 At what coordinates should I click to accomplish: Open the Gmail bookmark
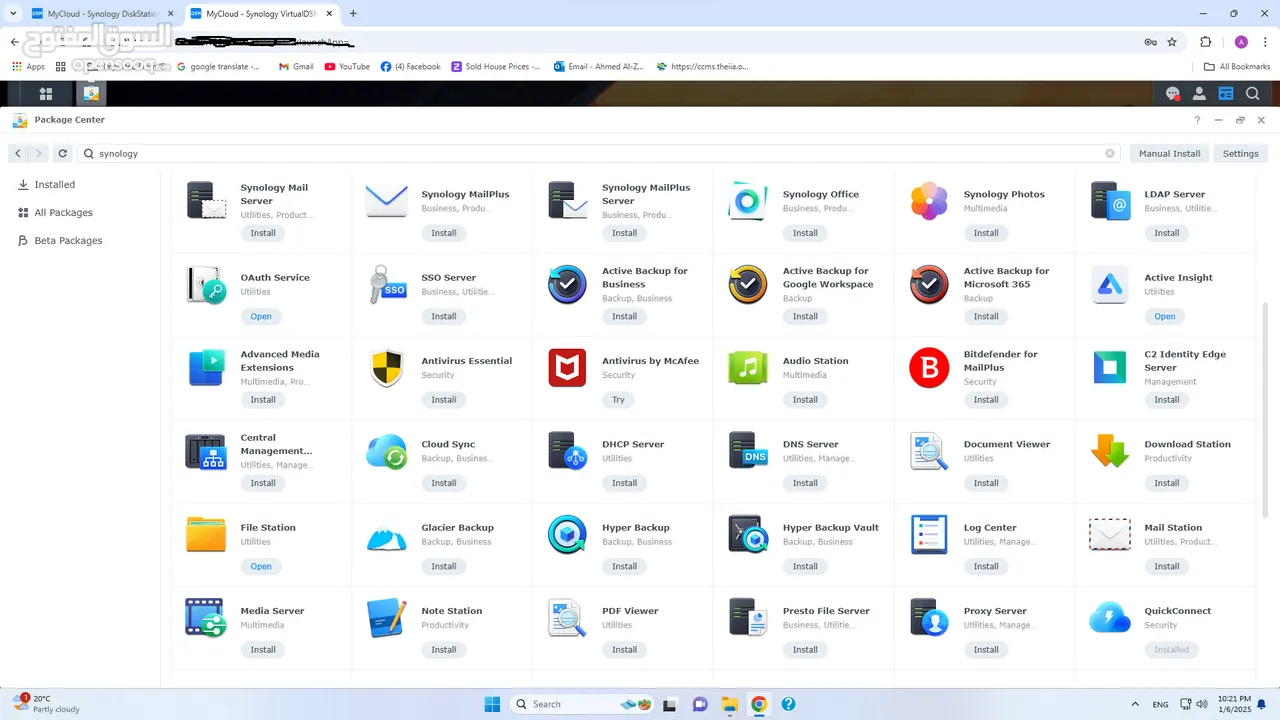(296, 66)
